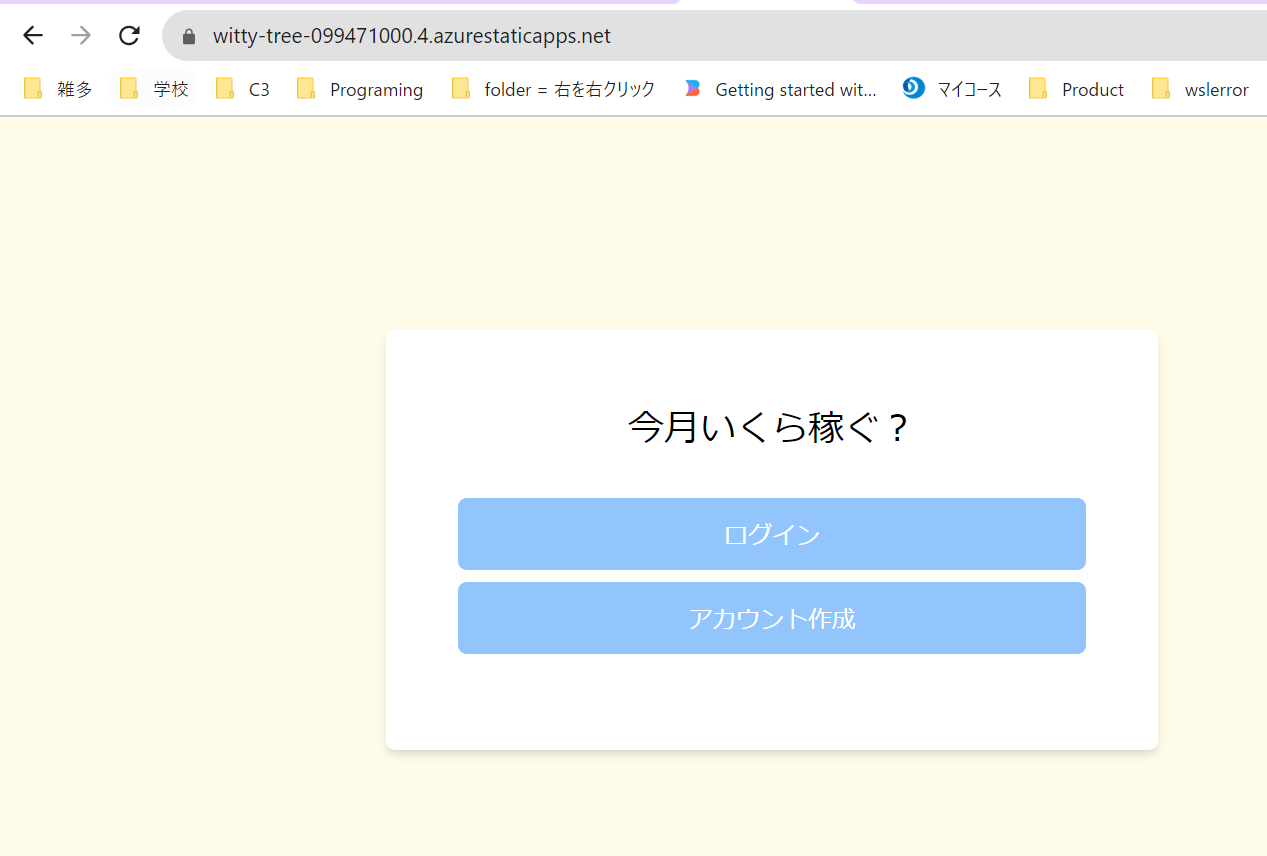Click the forward navigation arrow
This screenshot has height=856, width=1267.
coord(81,35)
